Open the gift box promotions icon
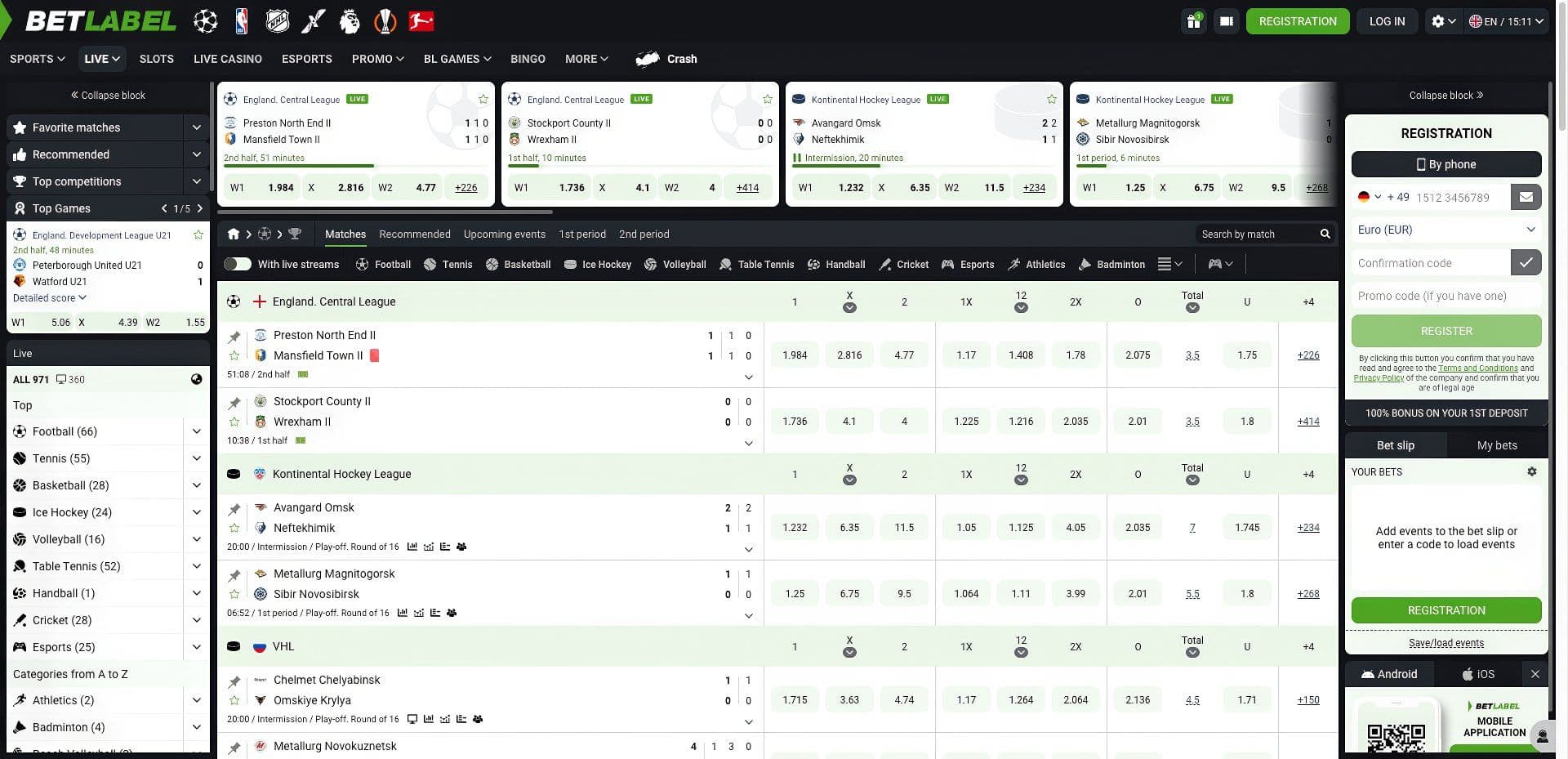The height and width of the screenshot is (759, 1568). pyautogui.click(x=1193, y=21)
